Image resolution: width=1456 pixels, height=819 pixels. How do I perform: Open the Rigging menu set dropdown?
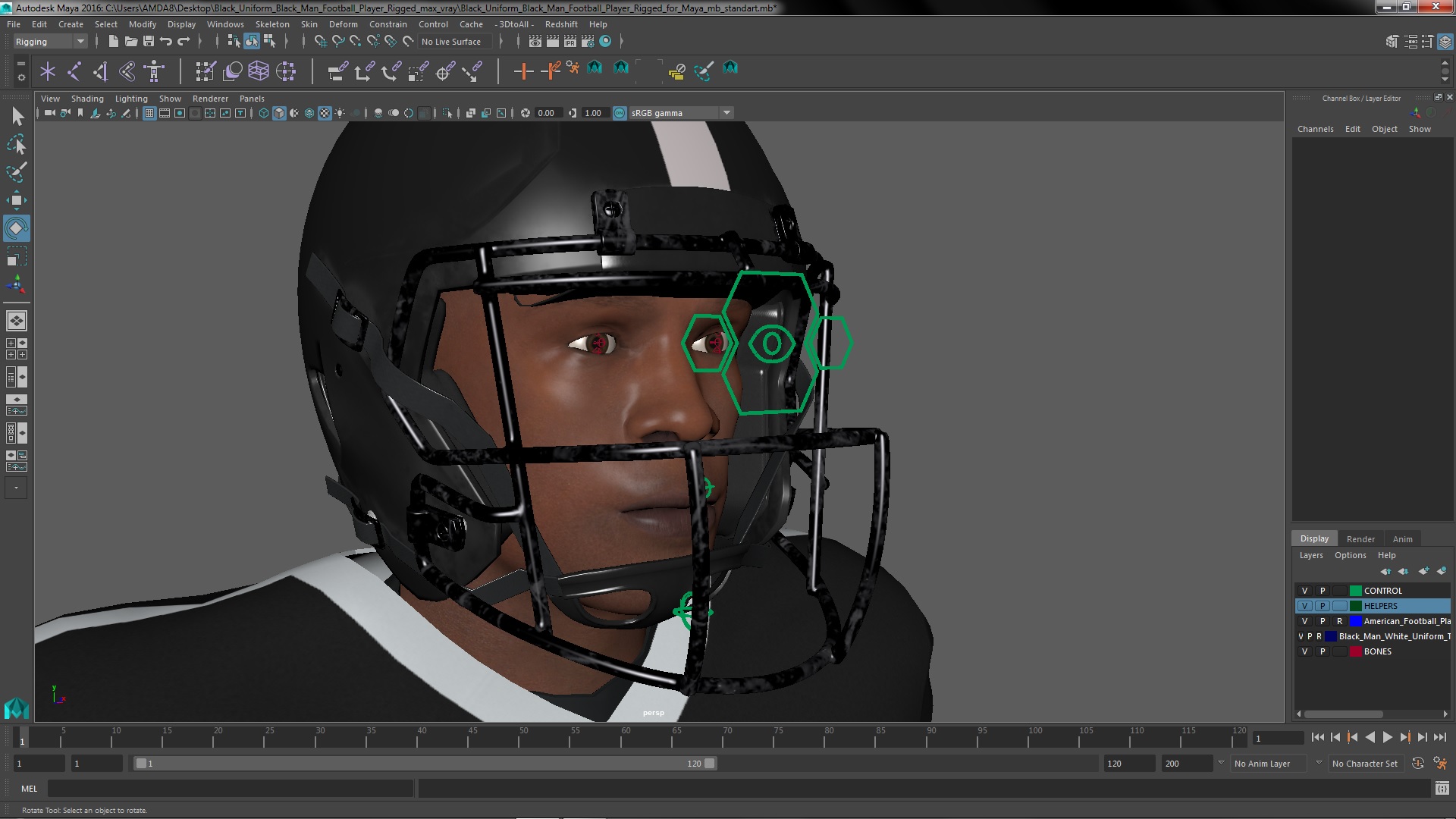pos(49,42)
